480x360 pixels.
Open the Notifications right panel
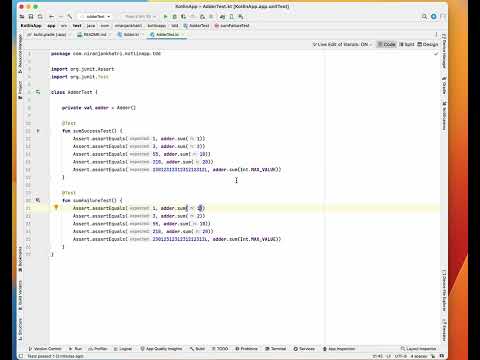click(444, 116)
